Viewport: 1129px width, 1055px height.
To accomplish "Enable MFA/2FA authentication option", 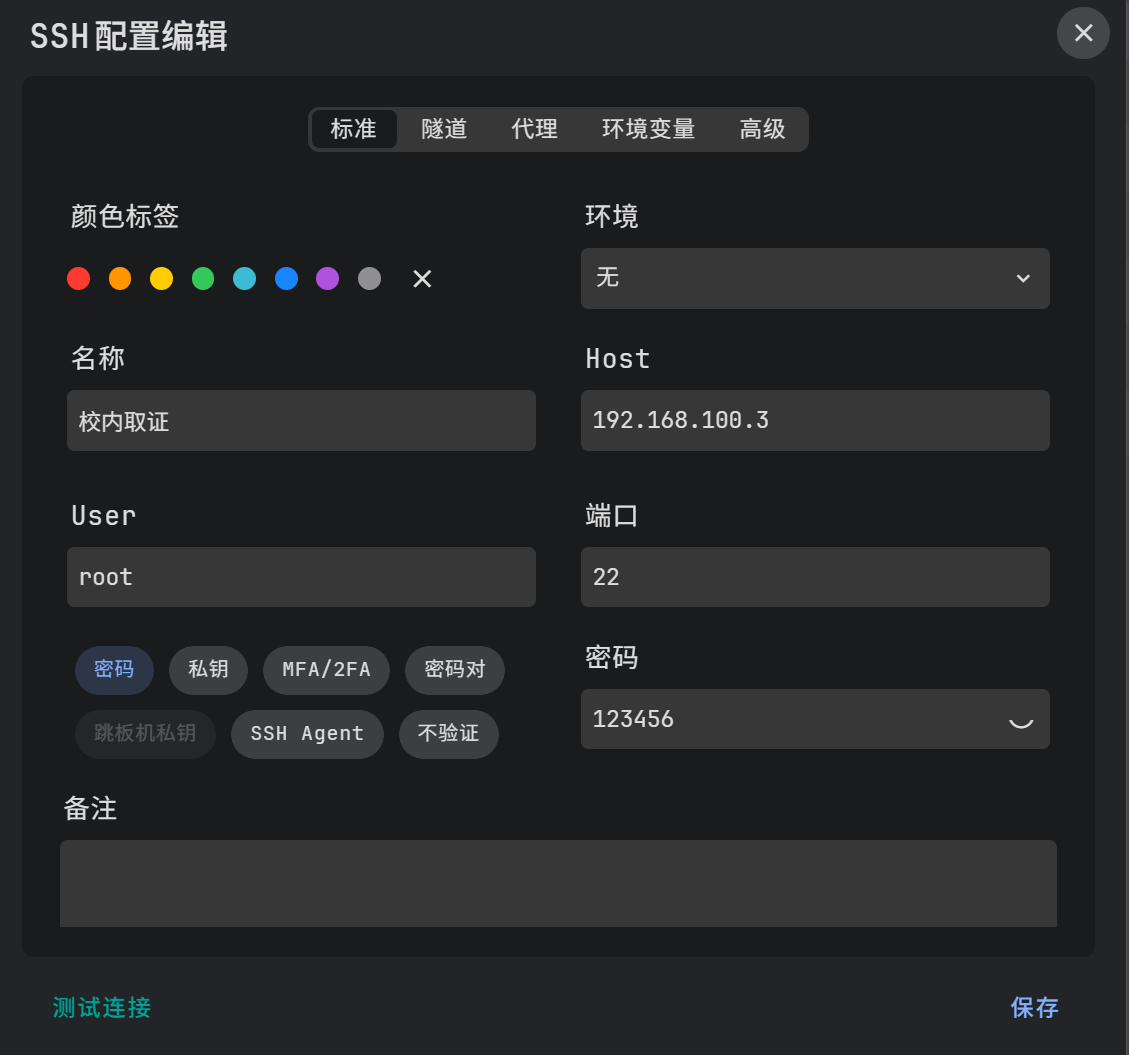I will pos(326,670).
